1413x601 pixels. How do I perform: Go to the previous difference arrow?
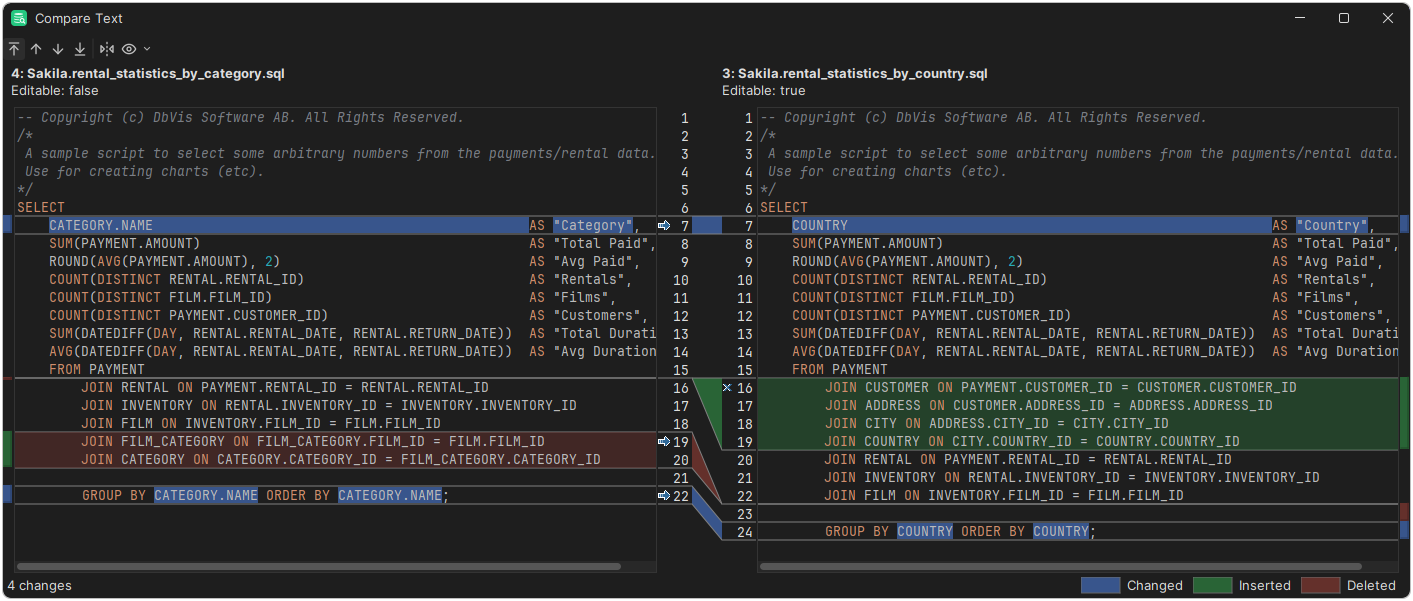tap(36, 49)
